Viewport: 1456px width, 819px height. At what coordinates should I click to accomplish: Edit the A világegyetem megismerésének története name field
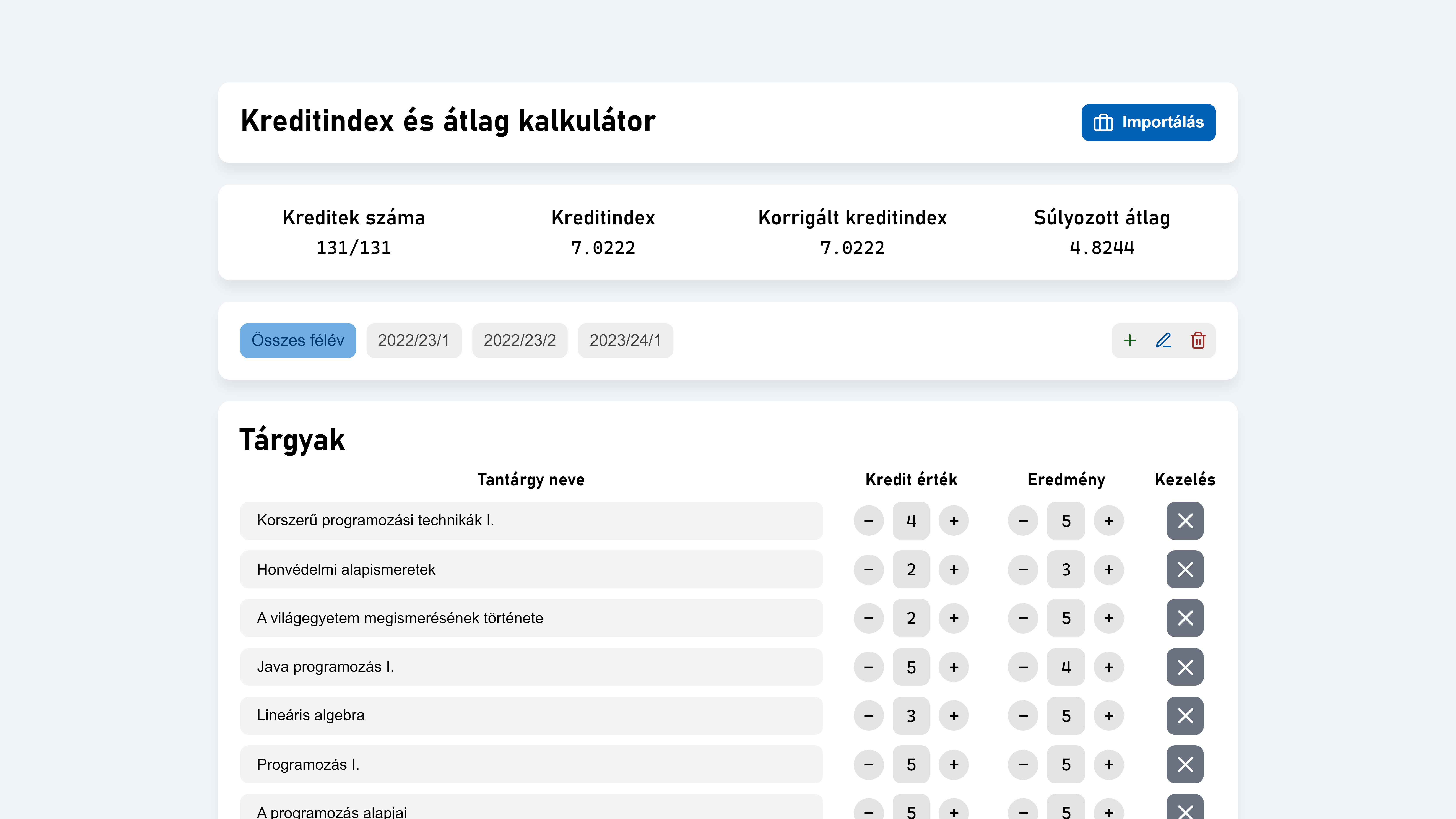point(531,618)
